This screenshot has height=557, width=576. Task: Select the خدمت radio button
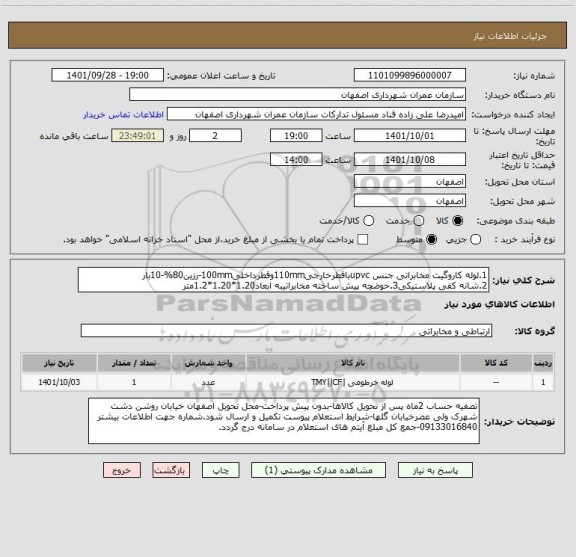pos(418,221)
